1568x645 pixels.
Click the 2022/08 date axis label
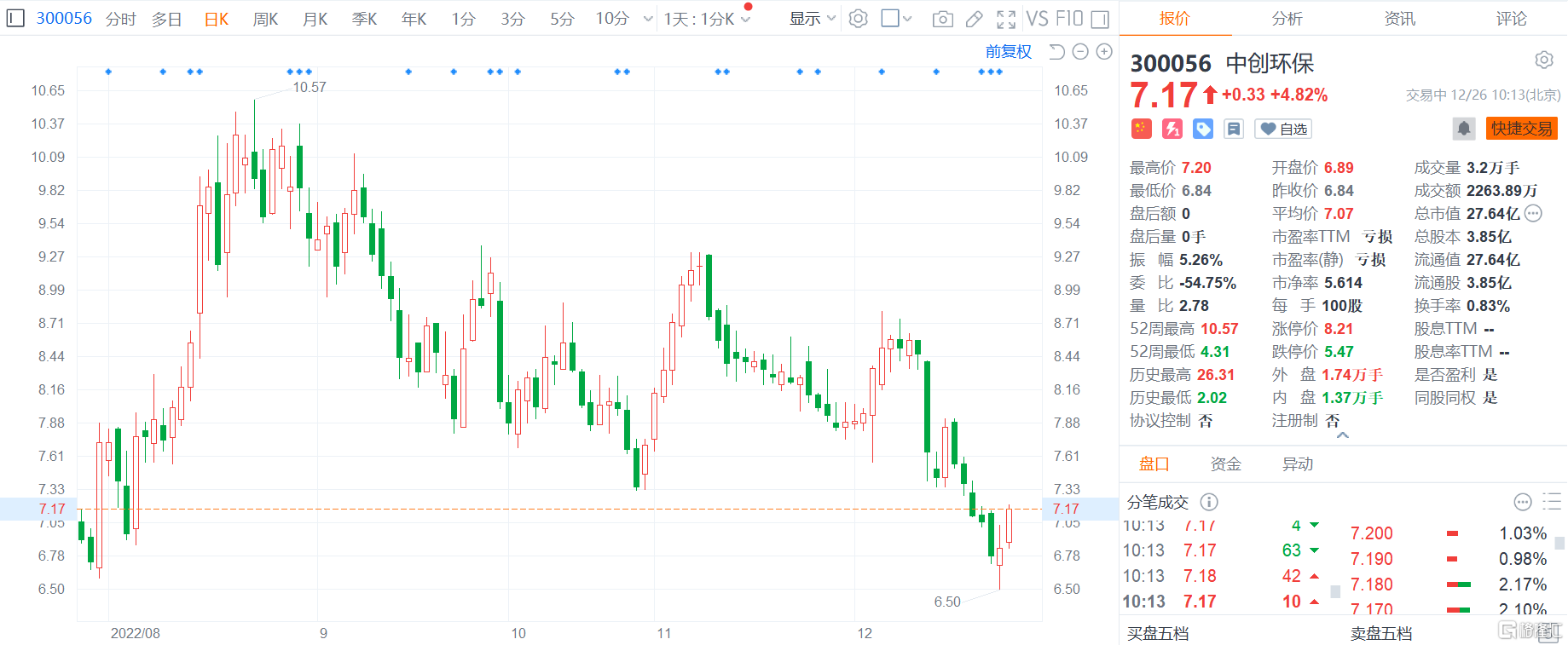[x=135, y=633]
